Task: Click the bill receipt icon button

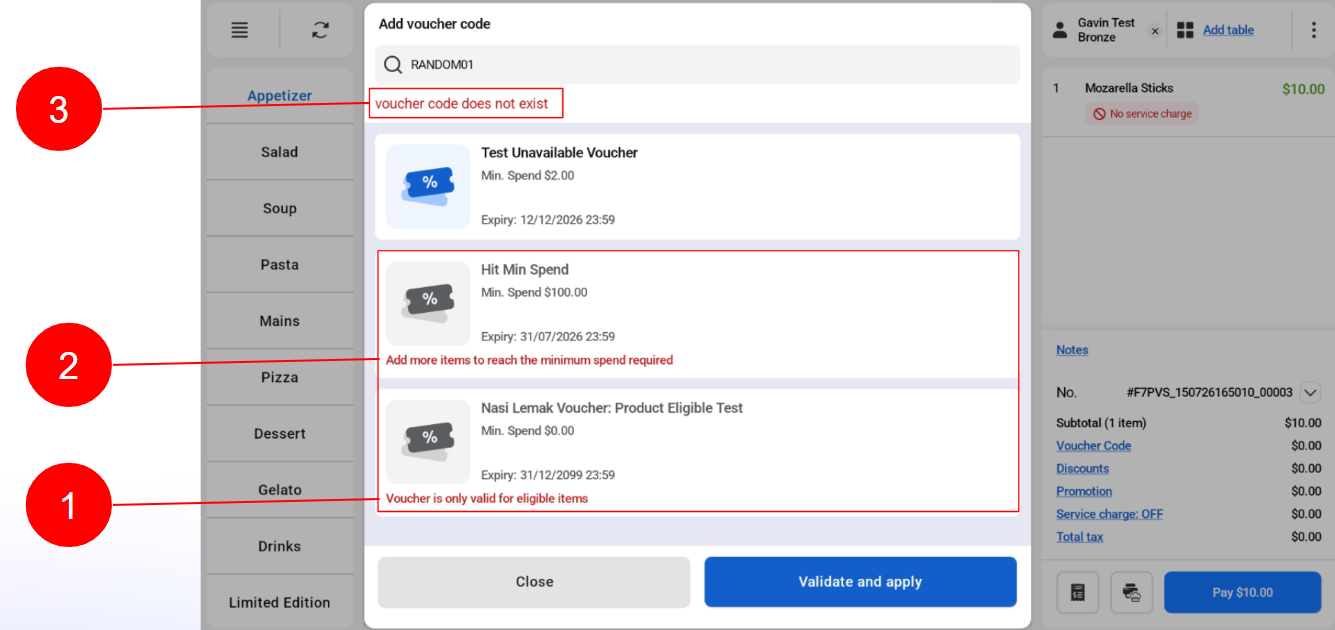Action: point(1078,592)
